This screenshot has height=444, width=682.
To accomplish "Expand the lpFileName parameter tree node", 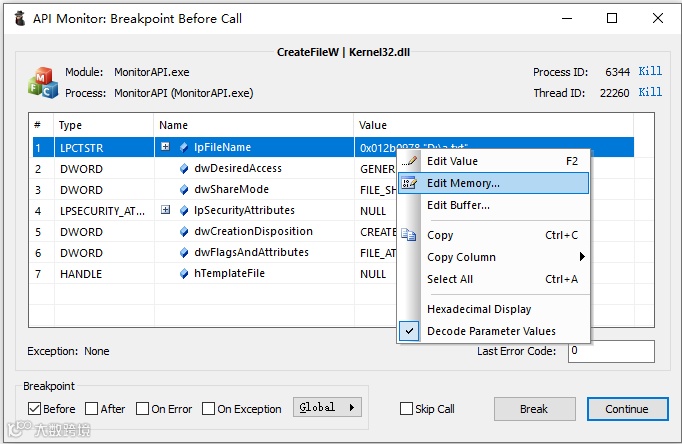I will 166,148.
